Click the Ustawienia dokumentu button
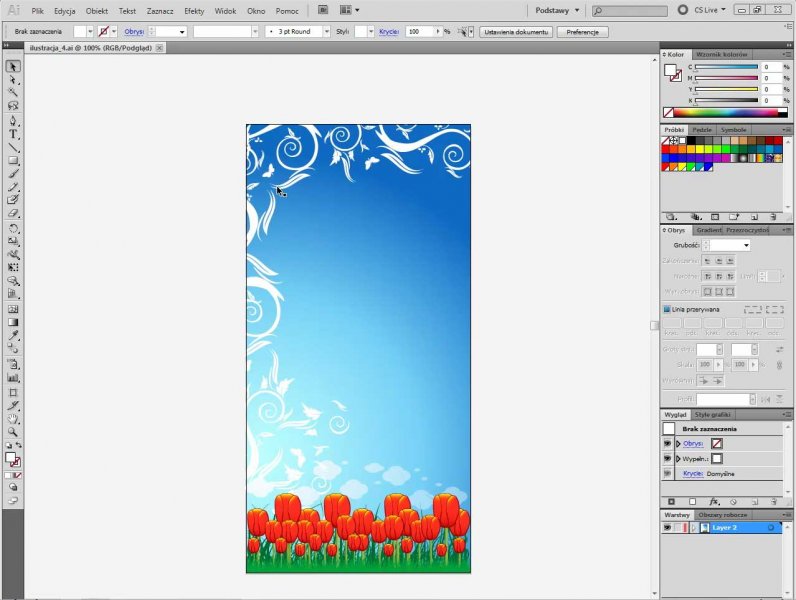The image size is (796, 600). point(516,32)
